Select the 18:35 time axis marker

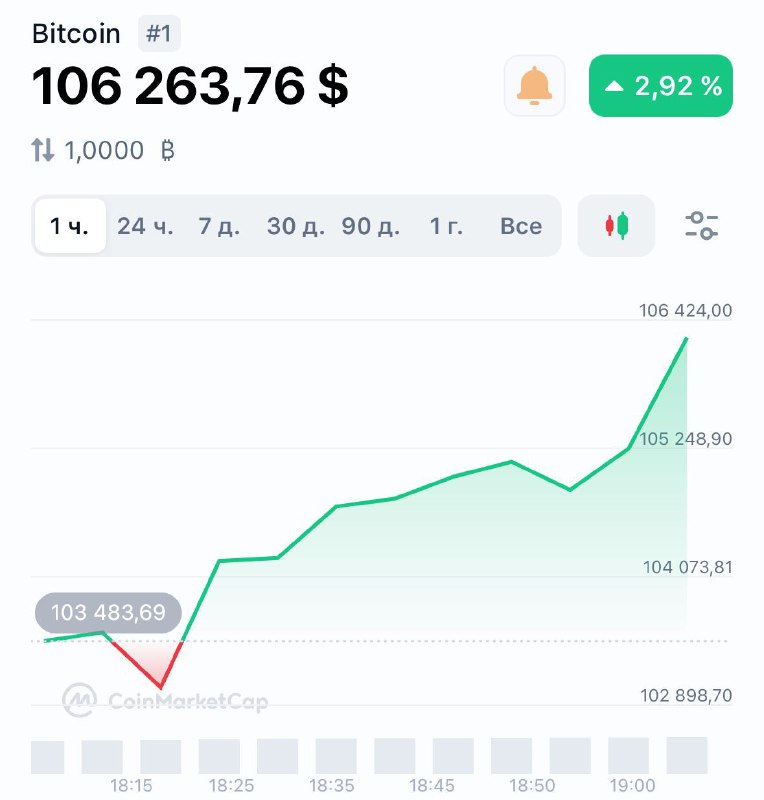coord(332,786)
